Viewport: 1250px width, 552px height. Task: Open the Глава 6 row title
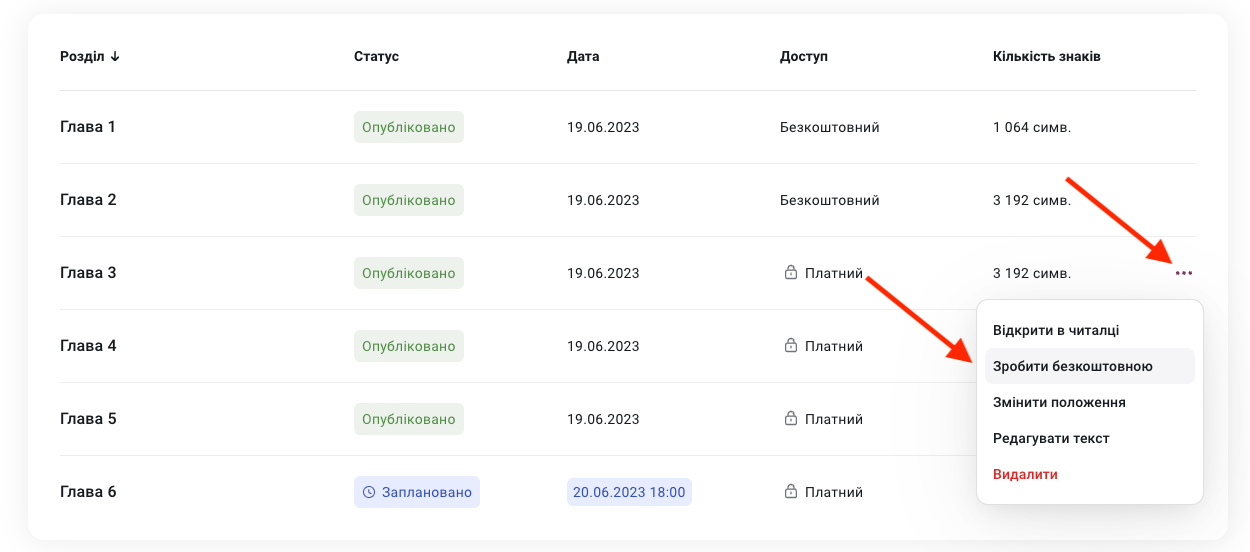point(88,492)
